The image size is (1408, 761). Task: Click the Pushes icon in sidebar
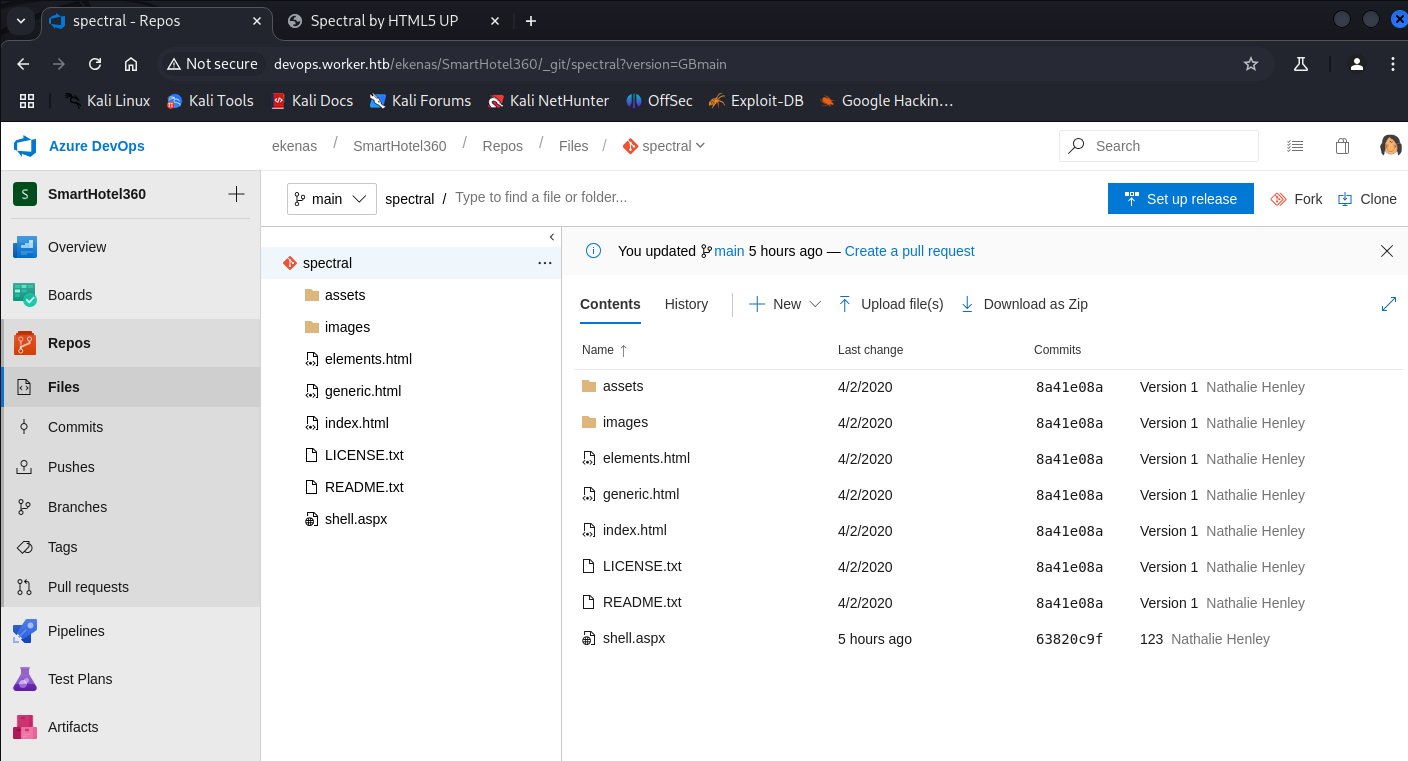pyautogui.click(x=24, y=467)
